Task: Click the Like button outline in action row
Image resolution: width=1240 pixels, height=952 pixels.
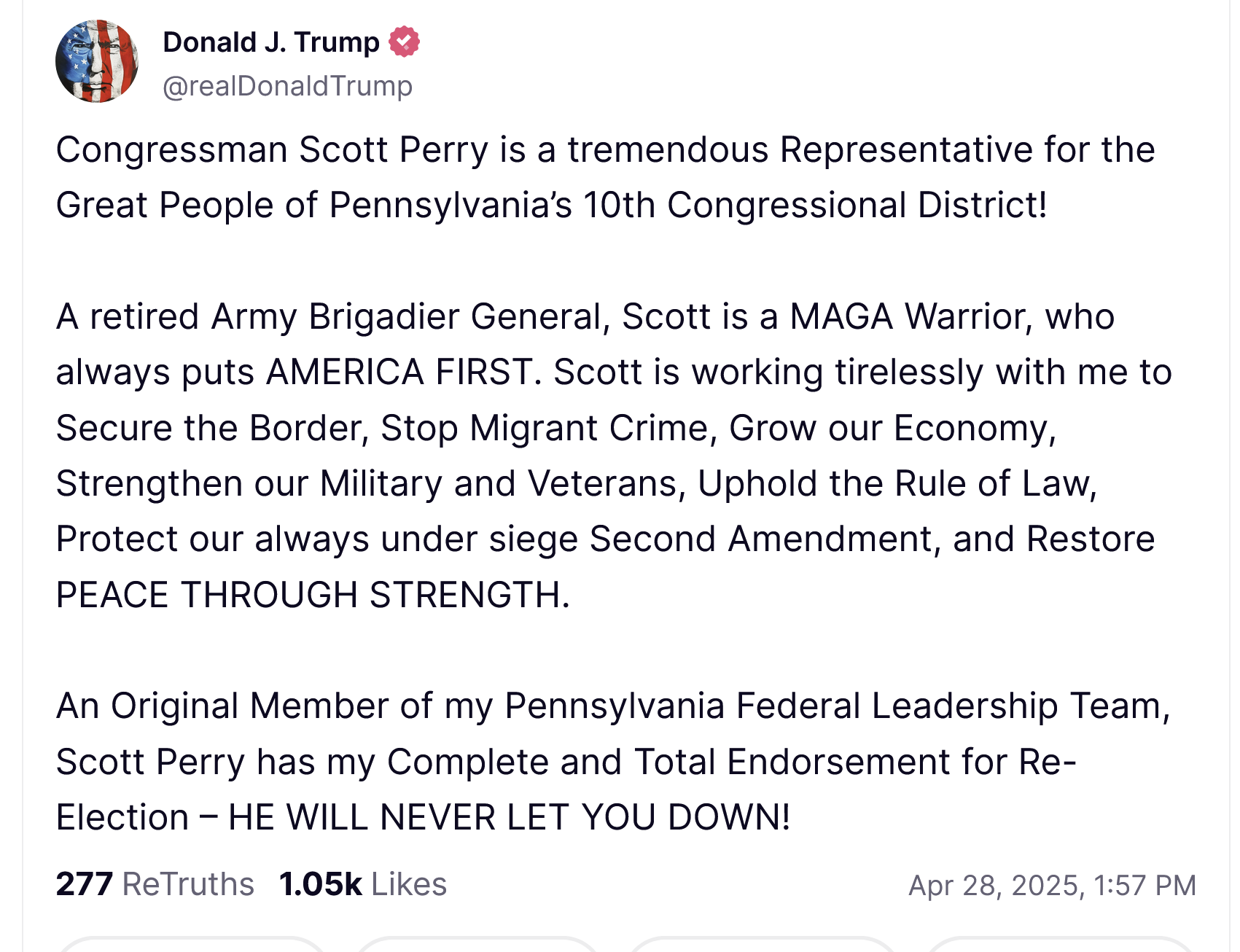Action: pos(762,945)
